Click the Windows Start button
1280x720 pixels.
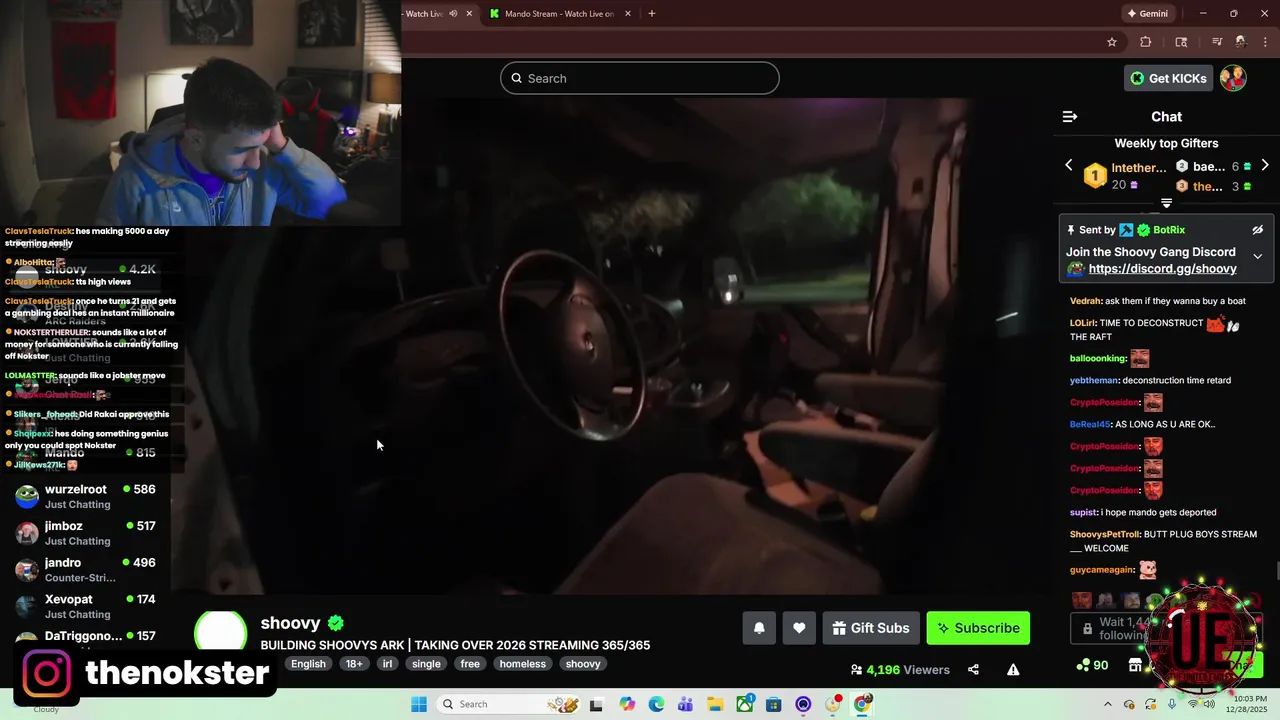click(419, 704)
